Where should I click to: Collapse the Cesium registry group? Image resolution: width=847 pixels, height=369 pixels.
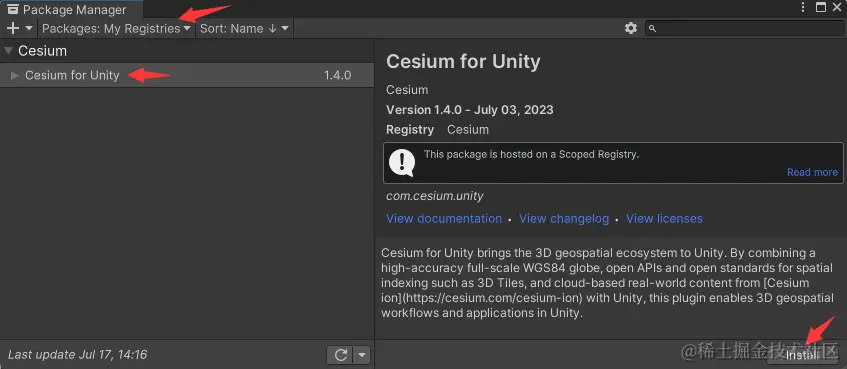[8, 51]
